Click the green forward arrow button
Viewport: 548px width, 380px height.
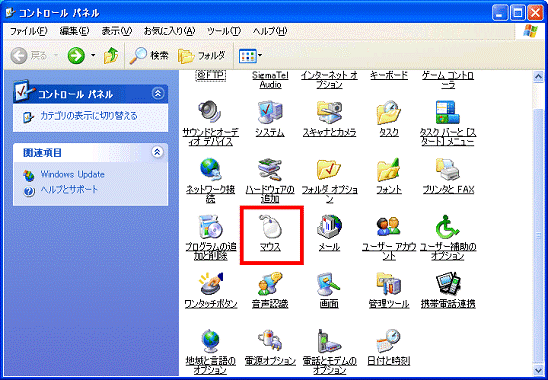coord(77,56)
